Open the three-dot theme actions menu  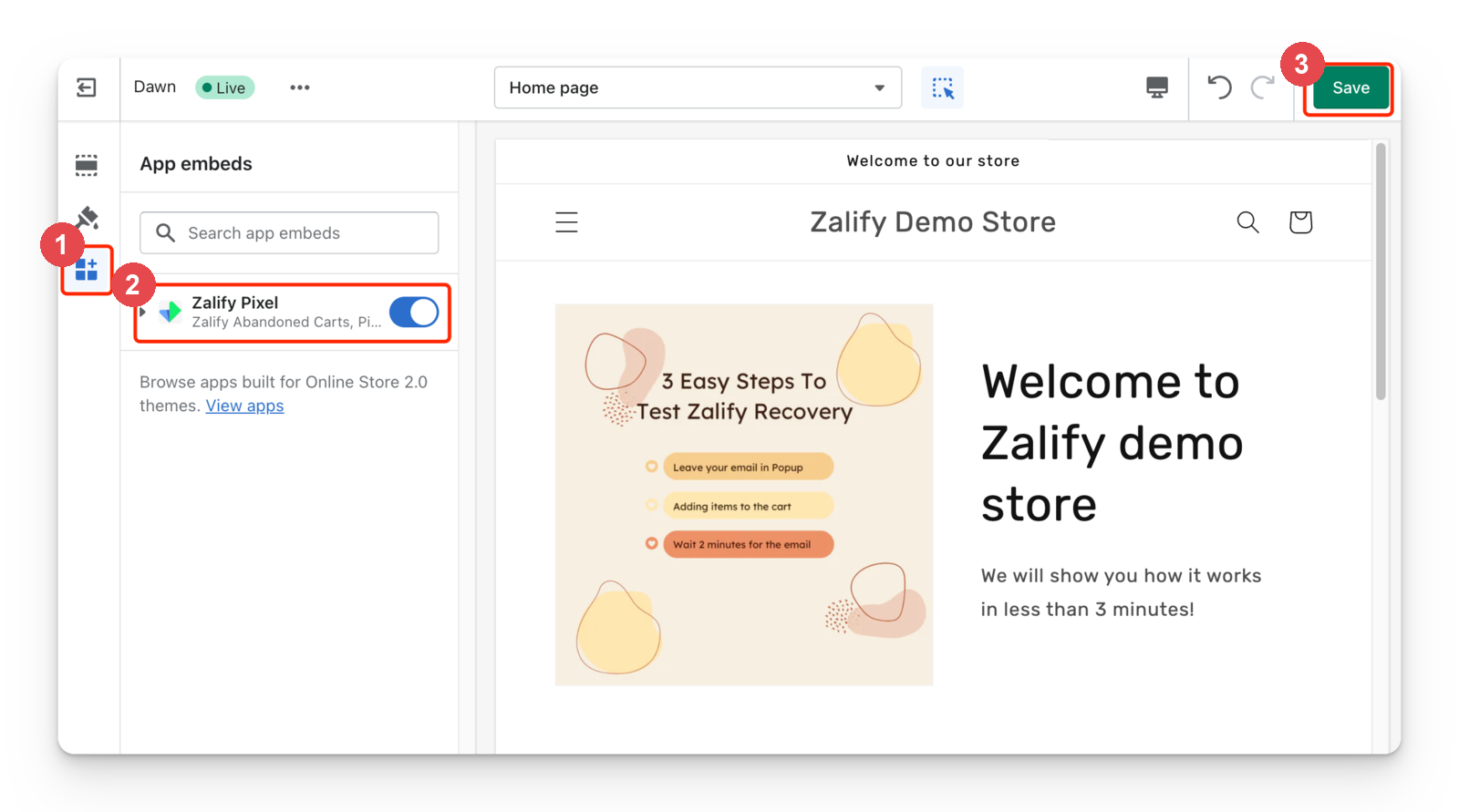pyautogui.click(x=300, y=87)
